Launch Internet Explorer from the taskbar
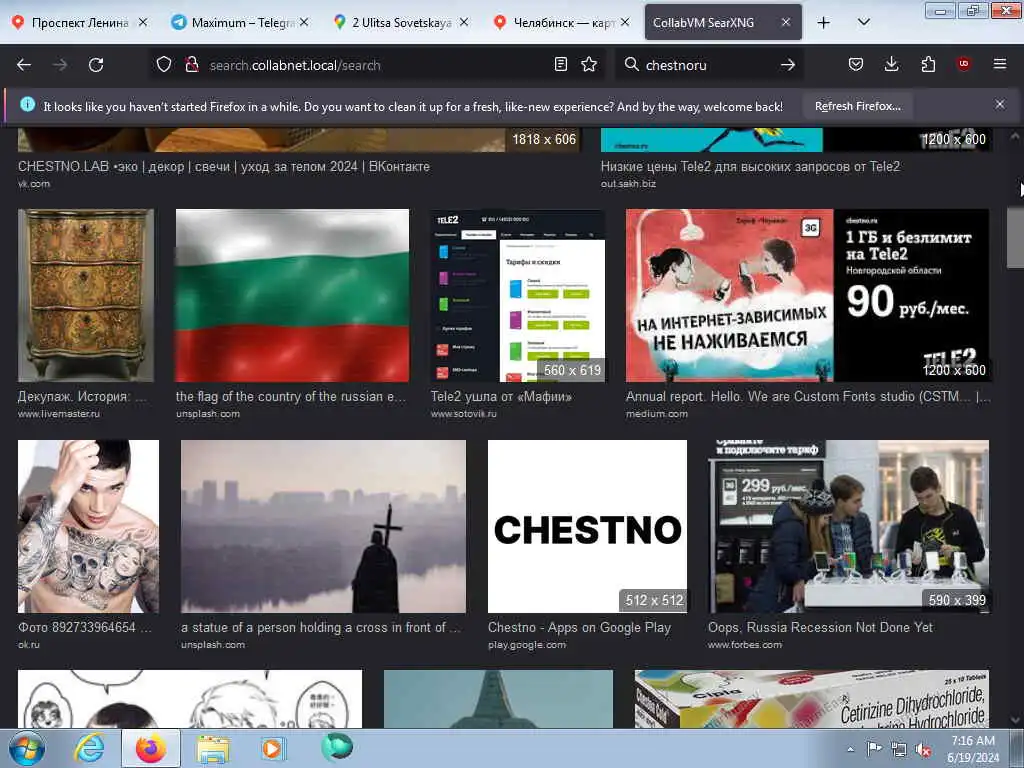1024x768 pixels. pyautogui.click(x=89, y=748)
